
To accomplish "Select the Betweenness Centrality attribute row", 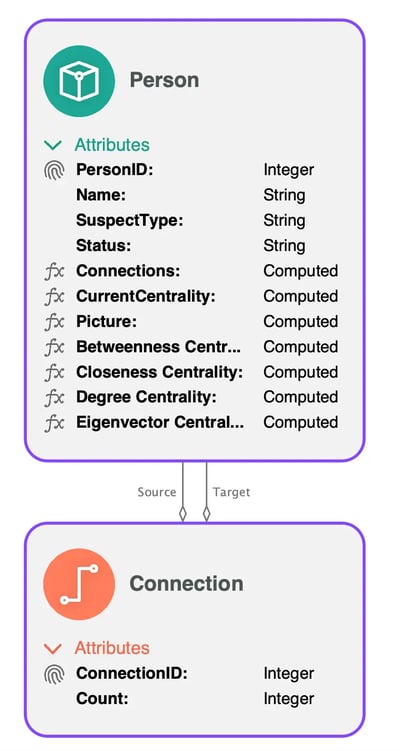I will tap(192, 347).
